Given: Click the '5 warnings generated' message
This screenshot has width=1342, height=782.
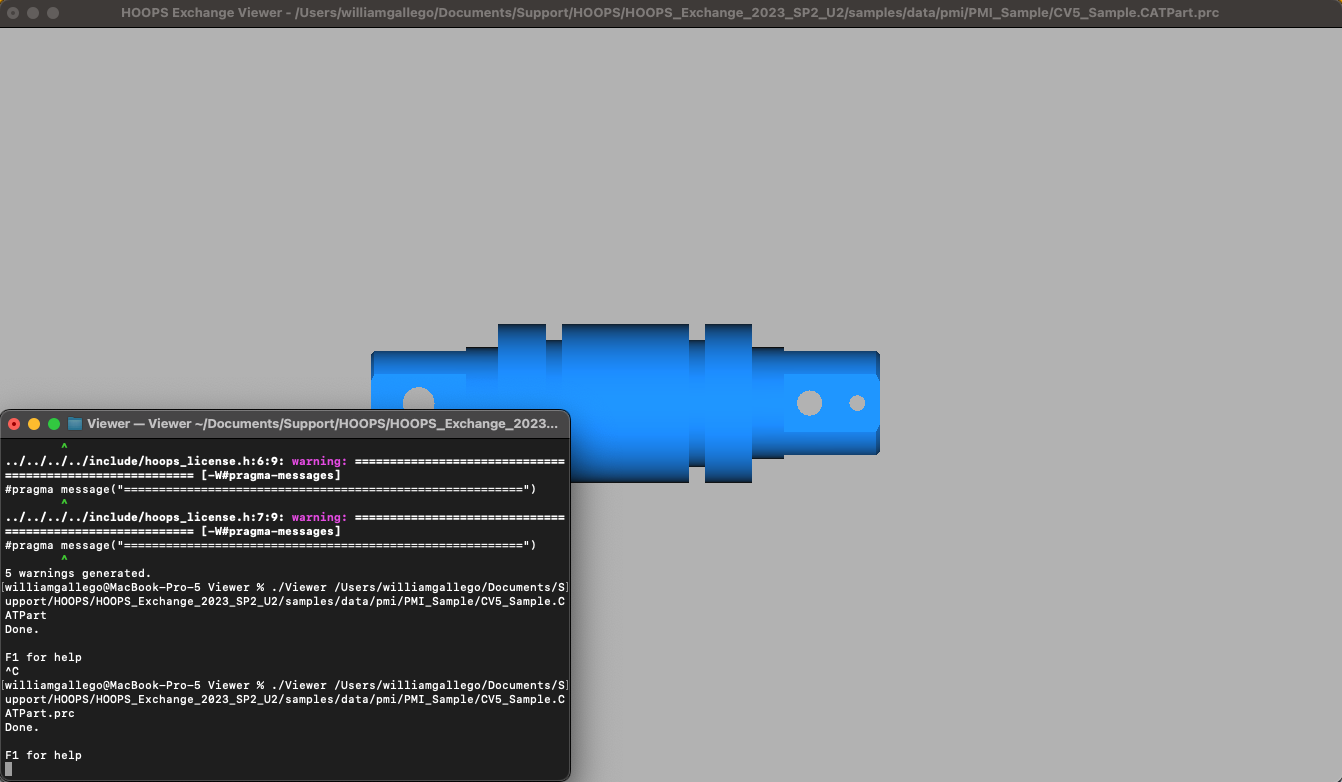Looking at the screenshot, I should 76,573.
